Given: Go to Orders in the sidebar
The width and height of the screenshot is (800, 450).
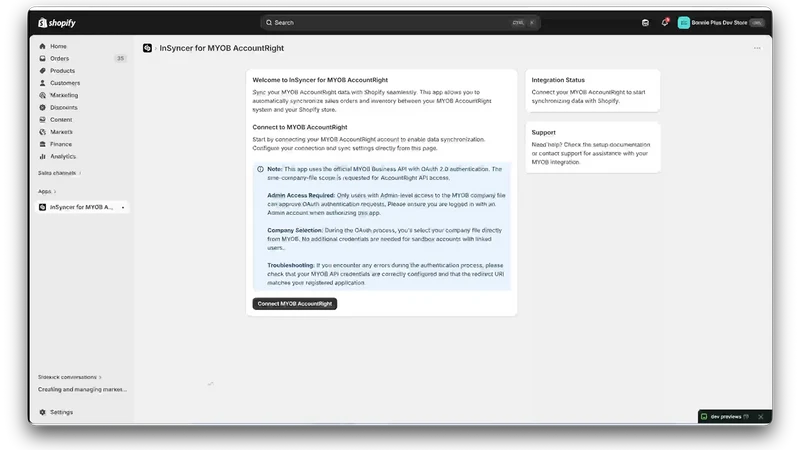Looking at the screenshot, I should point(59,58).
